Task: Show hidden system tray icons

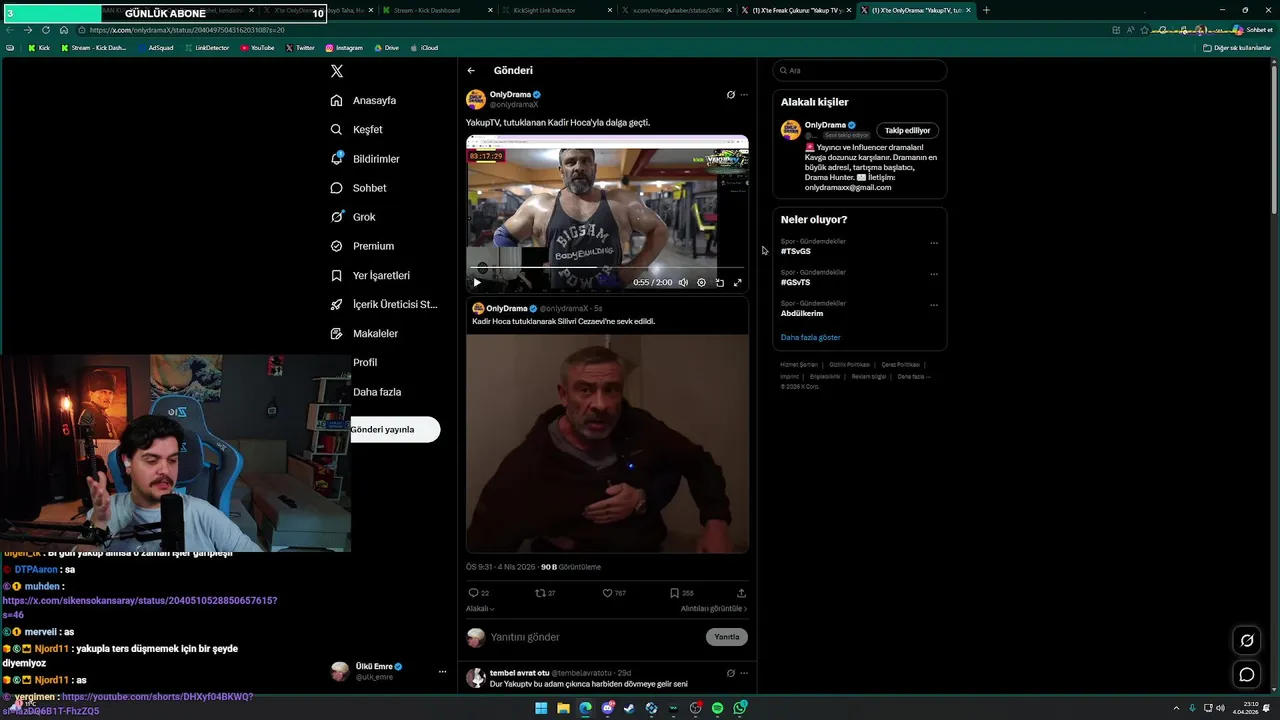Action: click(1176, 708)
